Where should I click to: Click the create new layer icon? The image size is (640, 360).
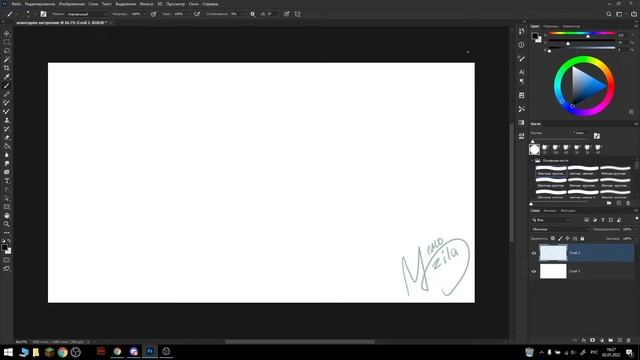pos(620,340)
